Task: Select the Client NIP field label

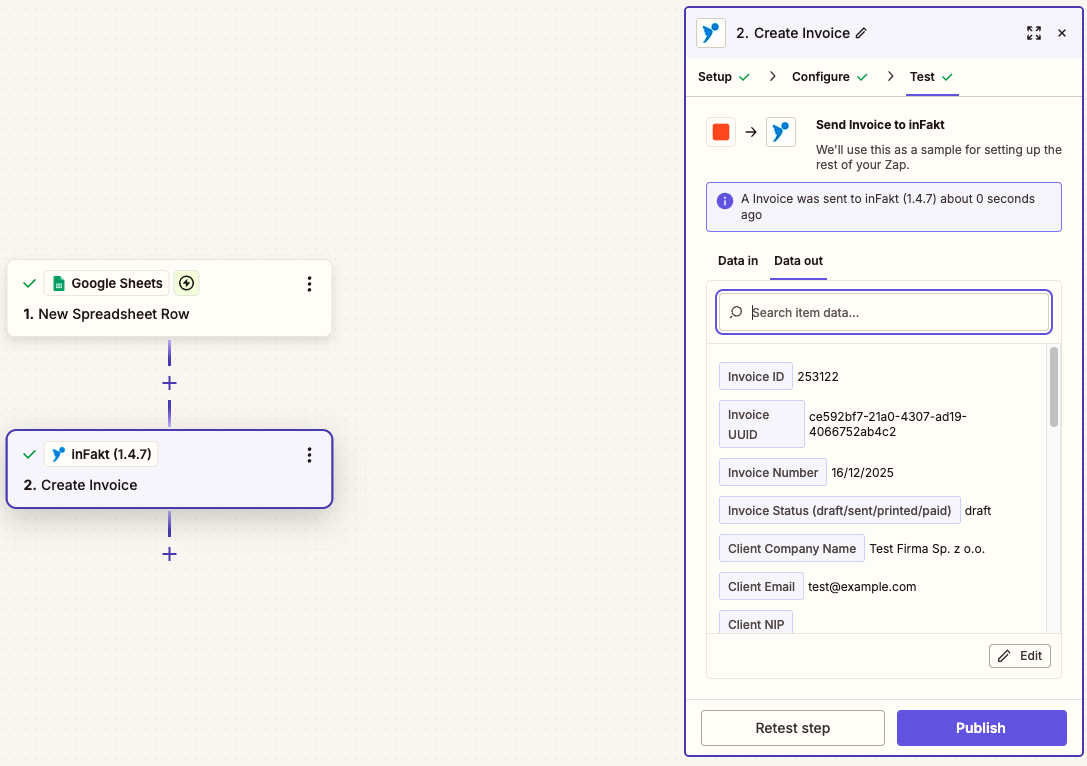Action: (756, 623)
